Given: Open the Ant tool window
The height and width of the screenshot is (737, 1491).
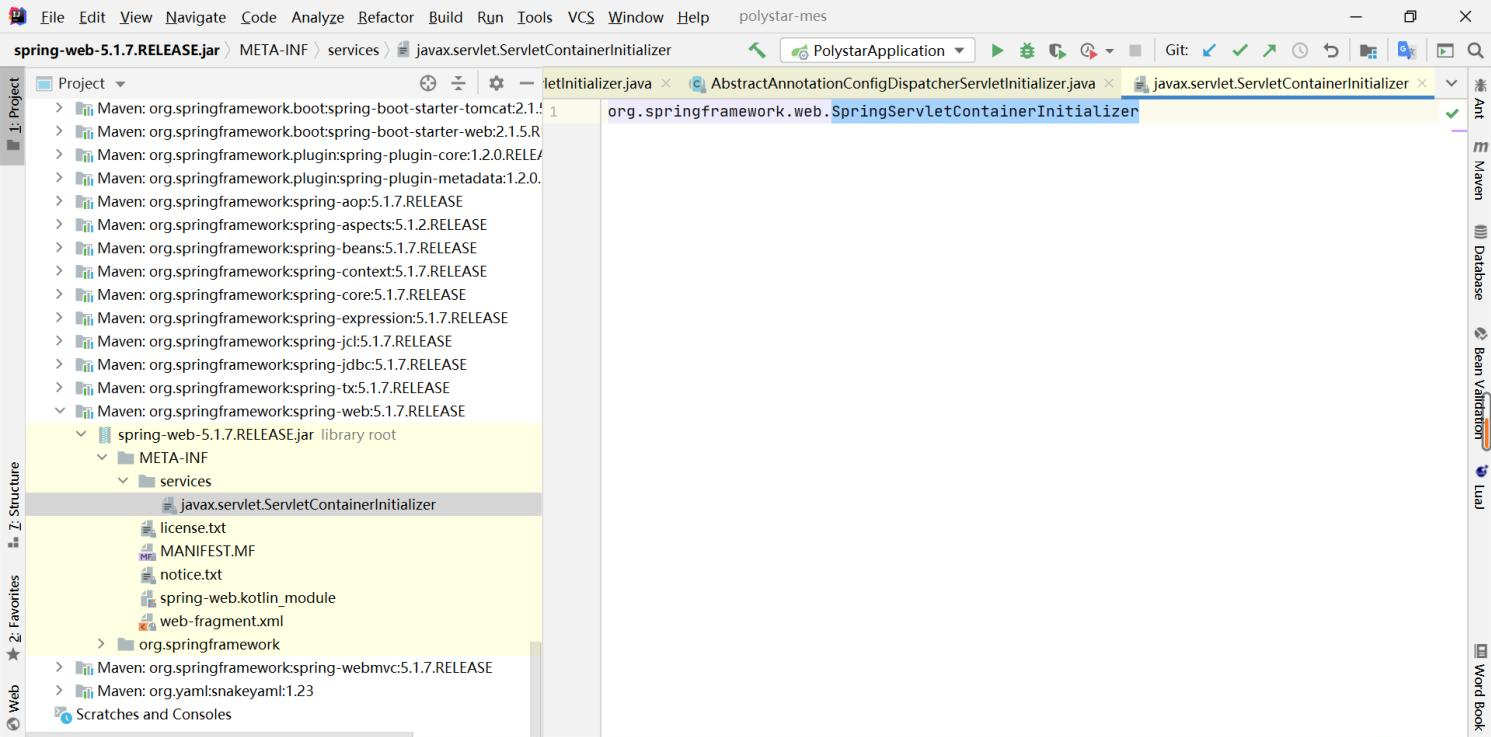Looking at the screenshot, I should (1479, 98).
